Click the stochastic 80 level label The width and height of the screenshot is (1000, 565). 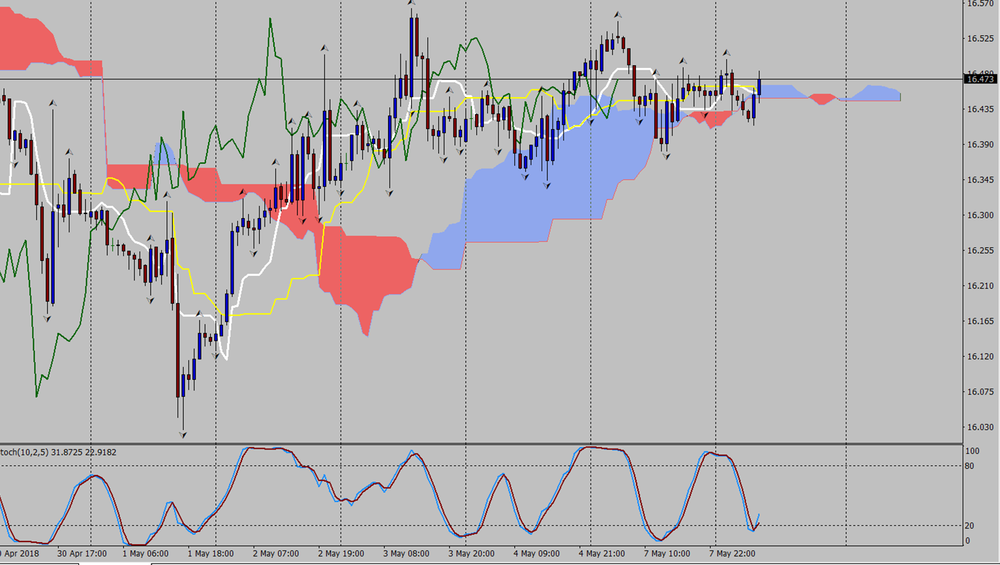point(969,466)
